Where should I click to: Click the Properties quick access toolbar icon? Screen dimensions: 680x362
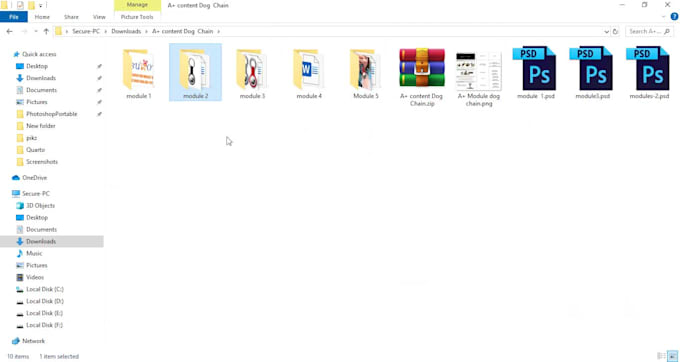[x=20, y=5]
